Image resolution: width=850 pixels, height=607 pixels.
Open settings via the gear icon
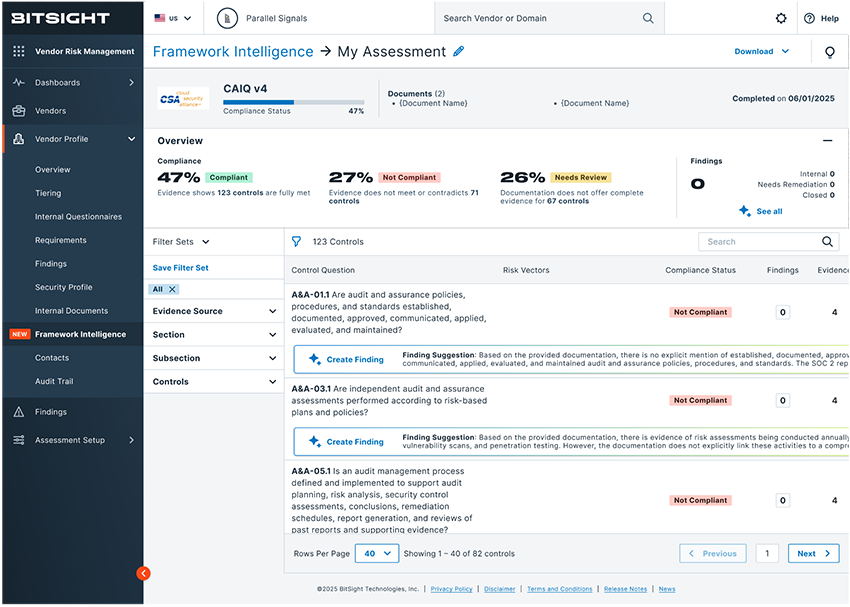pos(781,18)
